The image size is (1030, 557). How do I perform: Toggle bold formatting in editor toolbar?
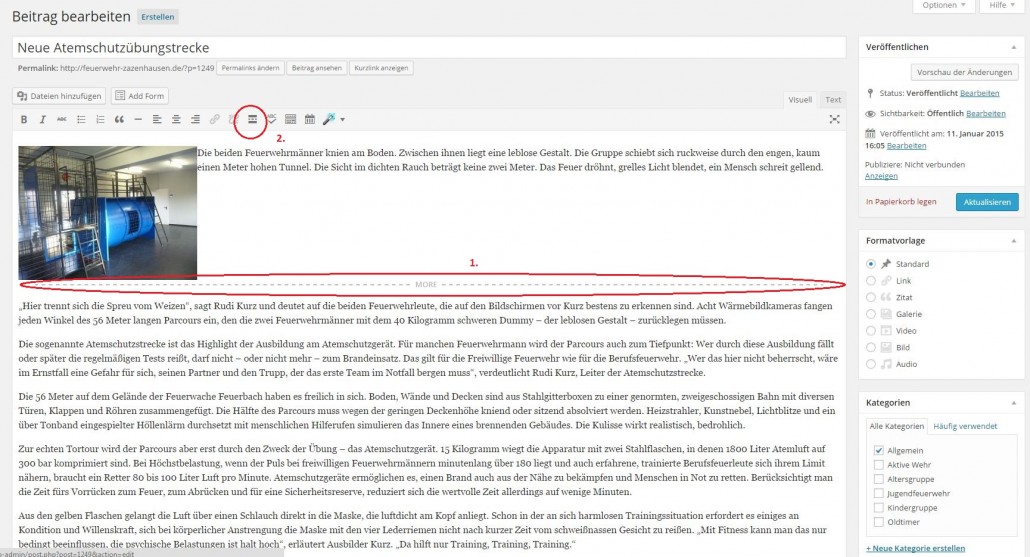point(24,119)
